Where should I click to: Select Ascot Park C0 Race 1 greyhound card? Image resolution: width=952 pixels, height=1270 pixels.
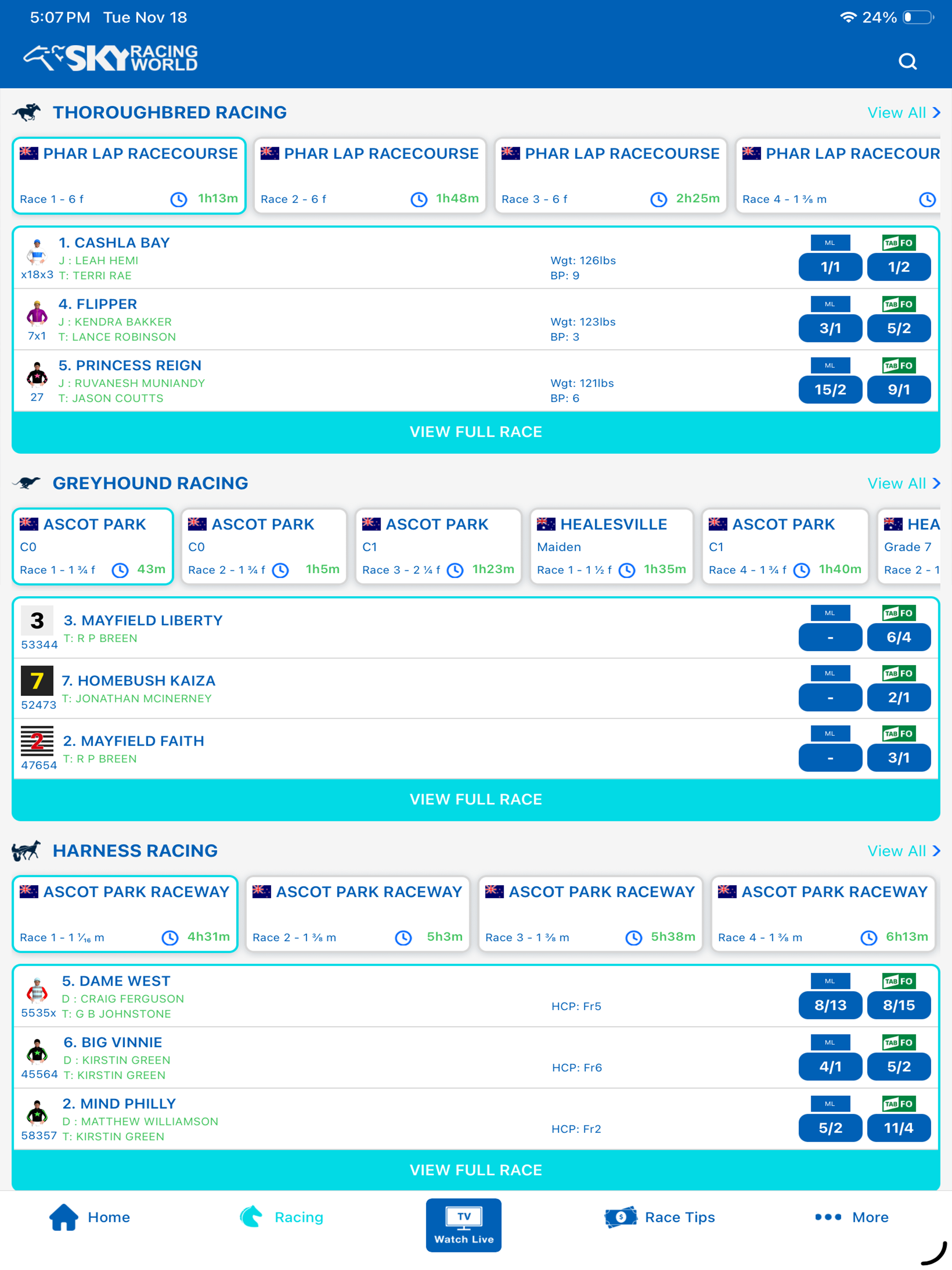coord(93,546)
